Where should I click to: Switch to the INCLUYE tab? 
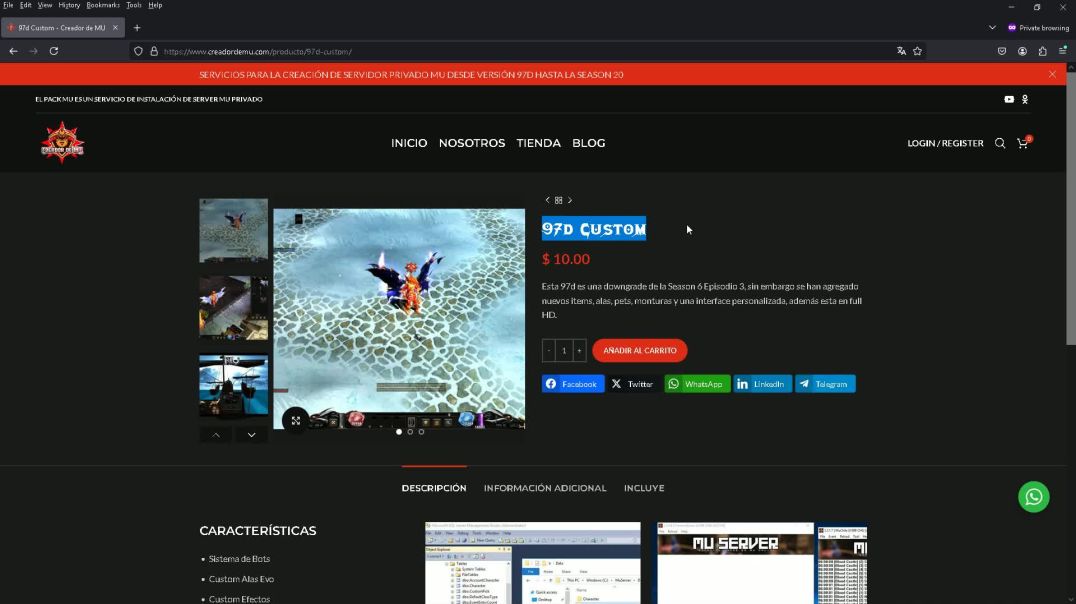pyautogui.click(x=644, y=488)
